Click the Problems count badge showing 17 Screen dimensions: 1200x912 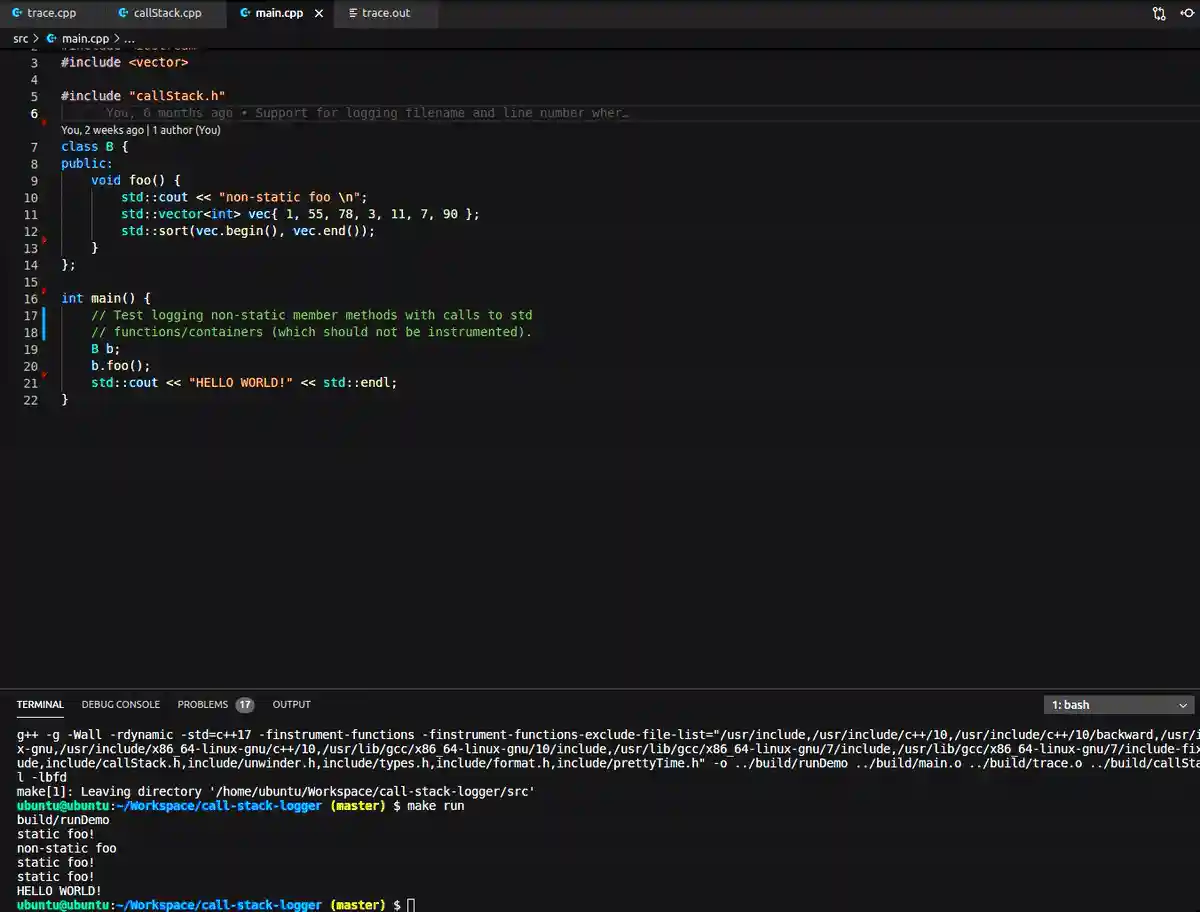(x=244, y=704)
